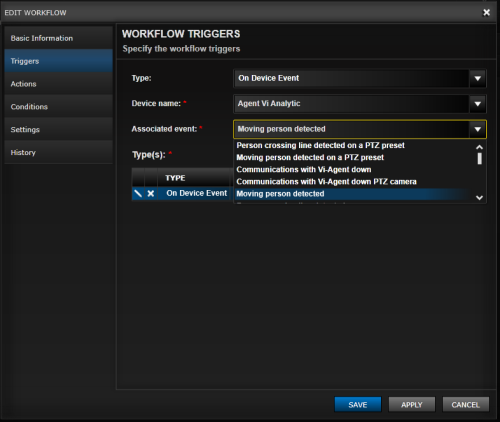Click the dropdown list scroll down arrow
This screenshot has height=422, width=500.
479,198
